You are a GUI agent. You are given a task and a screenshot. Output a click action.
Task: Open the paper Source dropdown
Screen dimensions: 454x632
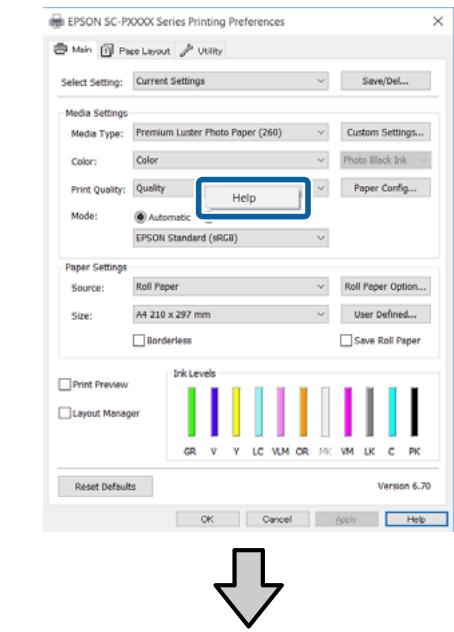(x=231, y=287)
